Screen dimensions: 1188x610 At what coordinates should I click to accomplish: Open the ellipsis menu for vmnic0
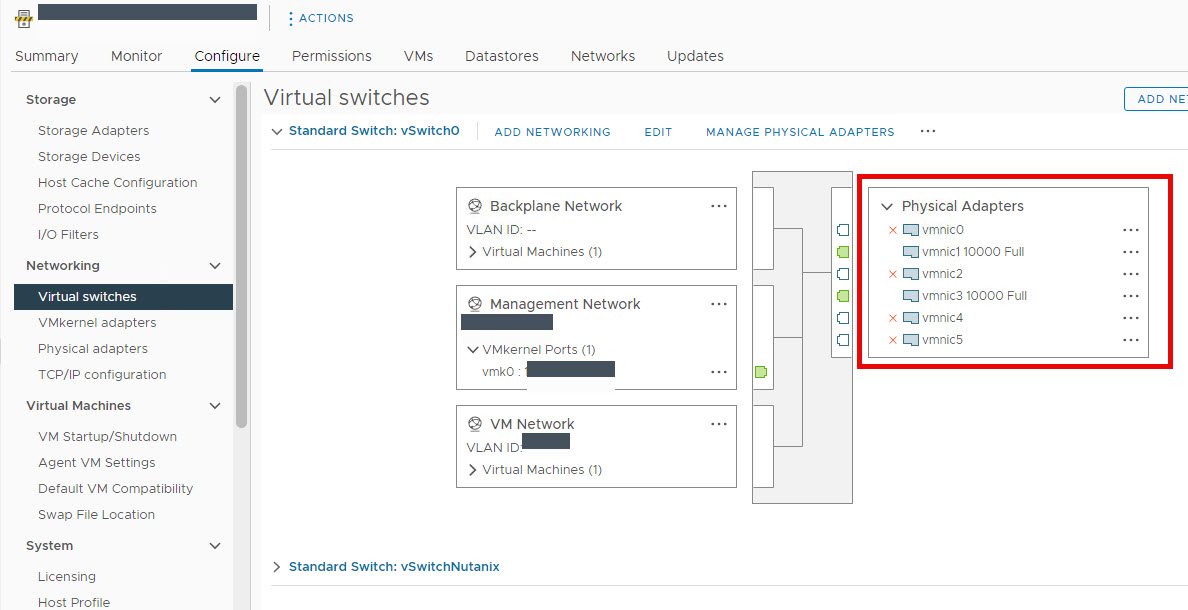pyautogui.click(x=1131, y=229)
